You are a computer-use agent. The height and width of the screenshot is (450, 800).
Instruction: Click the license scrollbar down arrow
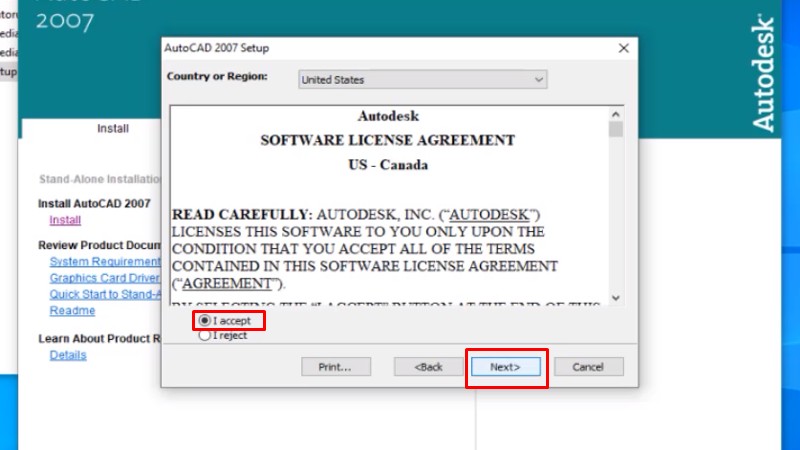coord(615,297)
